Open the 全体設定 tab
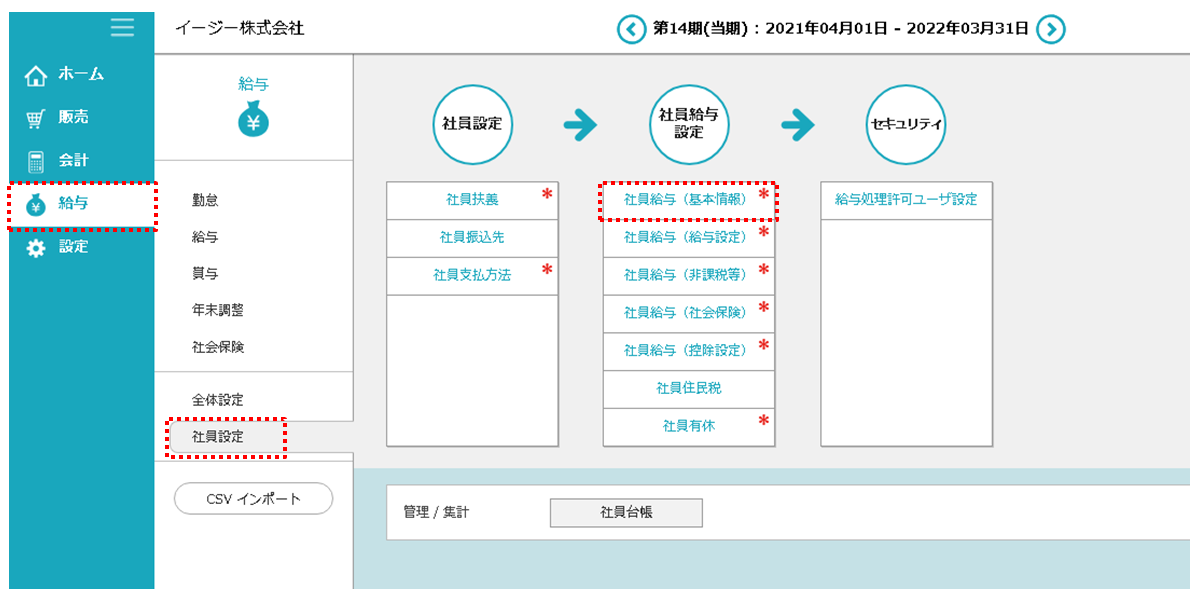Image resolution: width=1194 pixels, height=608 pixels. point(217,400)
